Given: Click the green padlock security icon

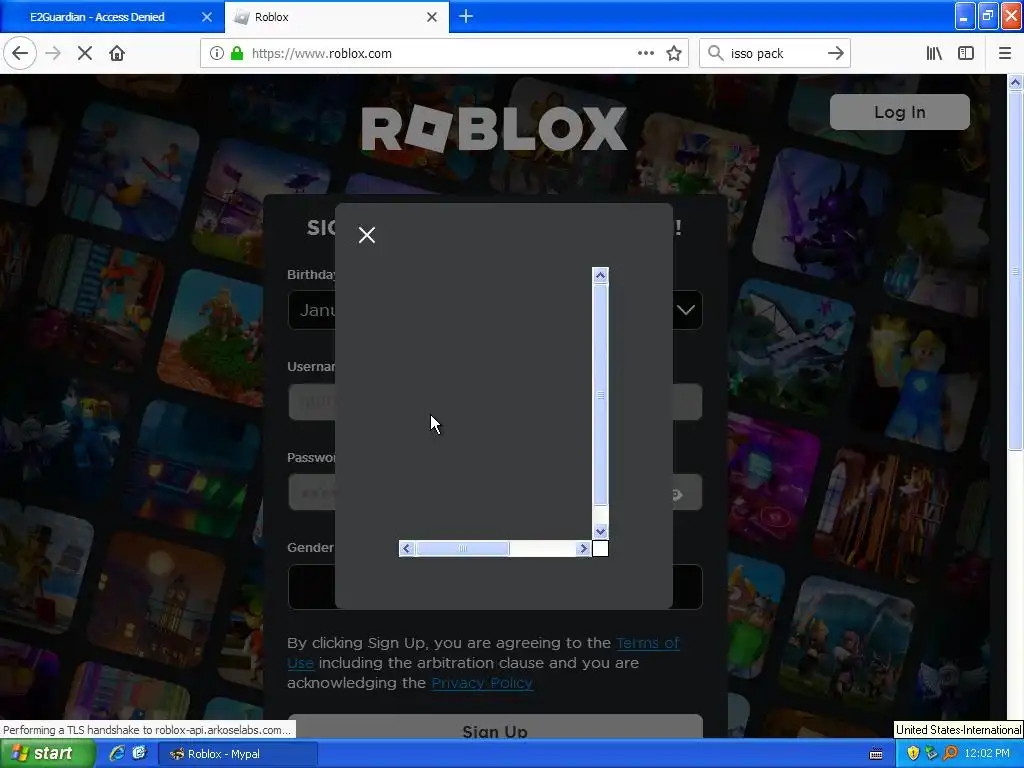Looking at the screenshot, I should 237,54.
